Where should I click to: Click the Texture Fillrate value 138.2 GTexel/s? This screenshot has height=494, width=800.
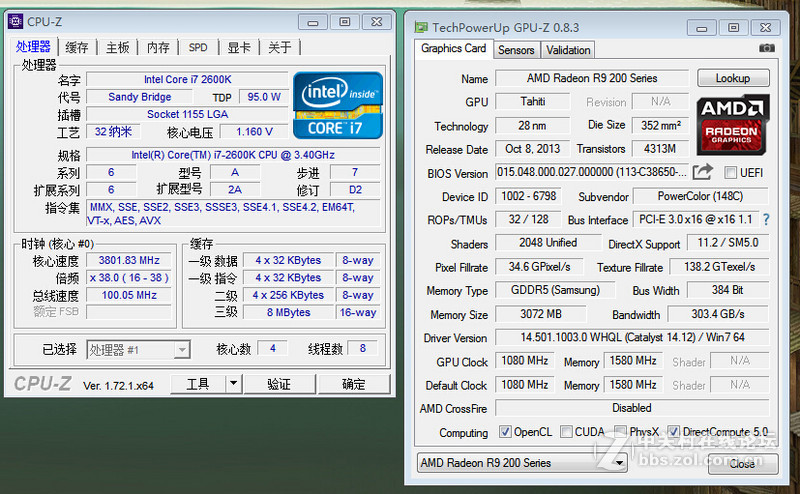[719, 267]
